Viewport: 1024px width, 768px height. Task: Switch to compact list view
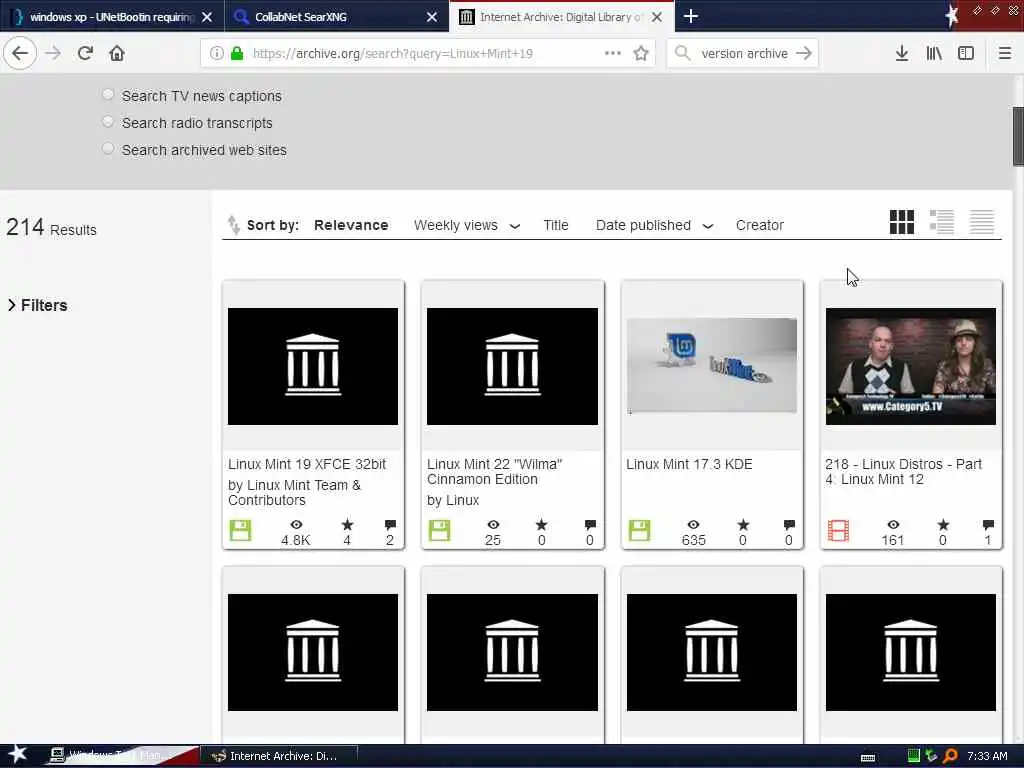click(x=982, y=222)
